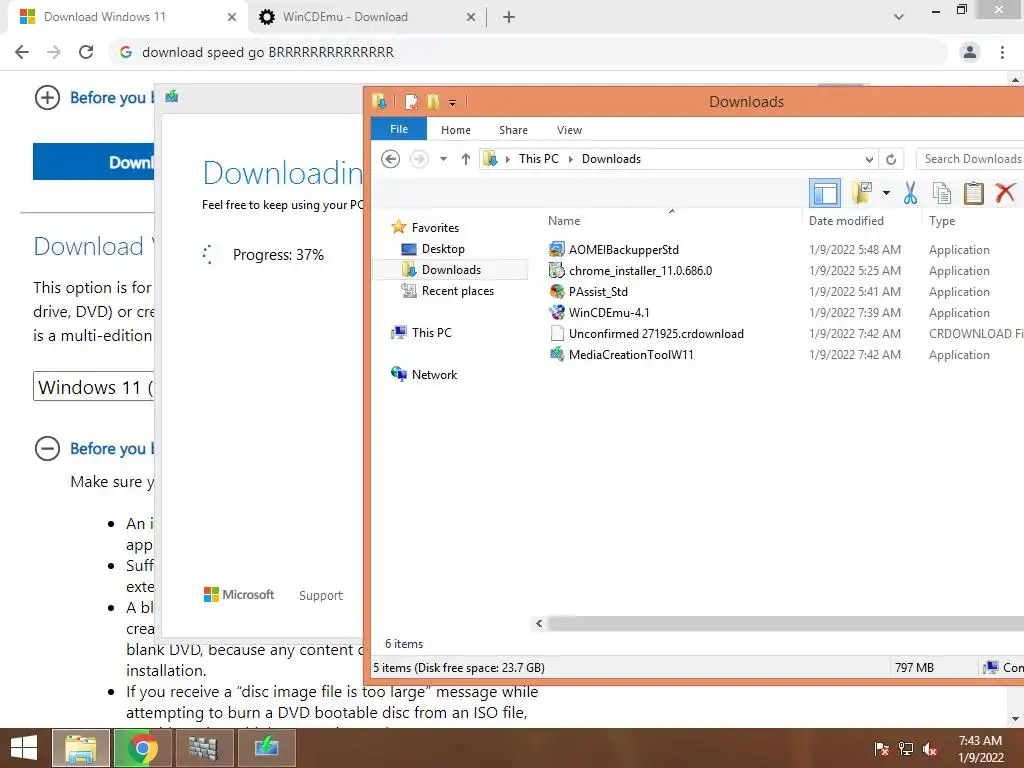This screenshot has width=1024, height=768.
Task: Click the Chrome address bar
Action: pos(528,52)
